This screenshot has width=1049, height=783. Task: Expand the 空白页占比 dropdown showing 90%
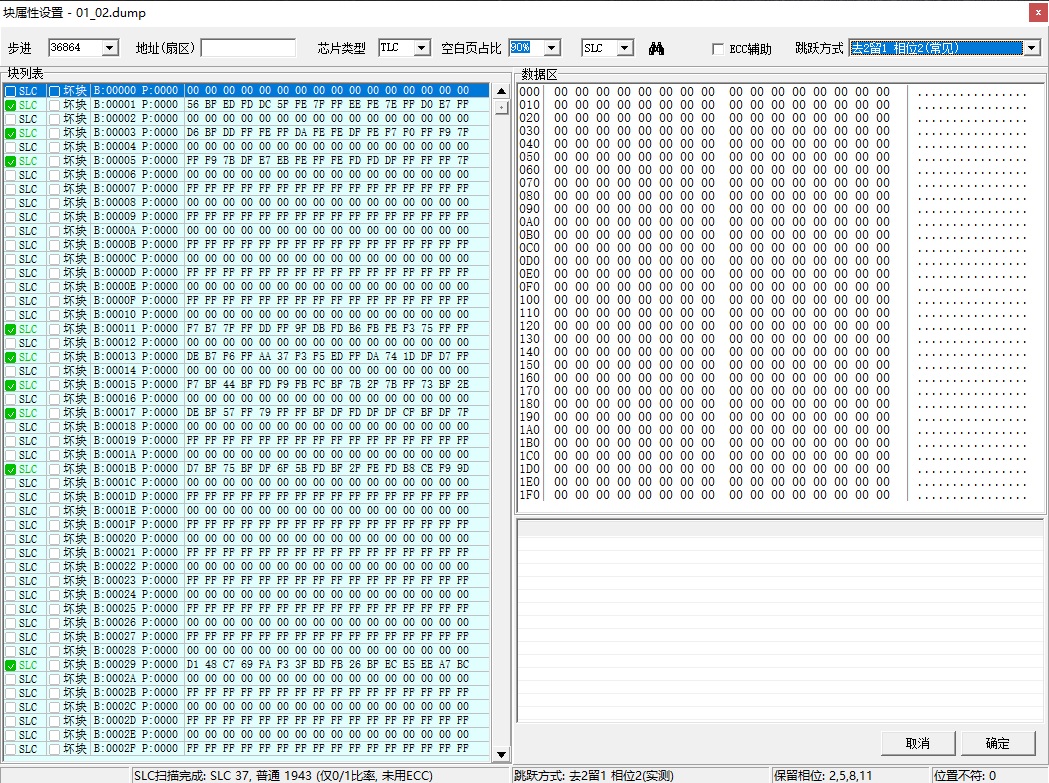552,48
